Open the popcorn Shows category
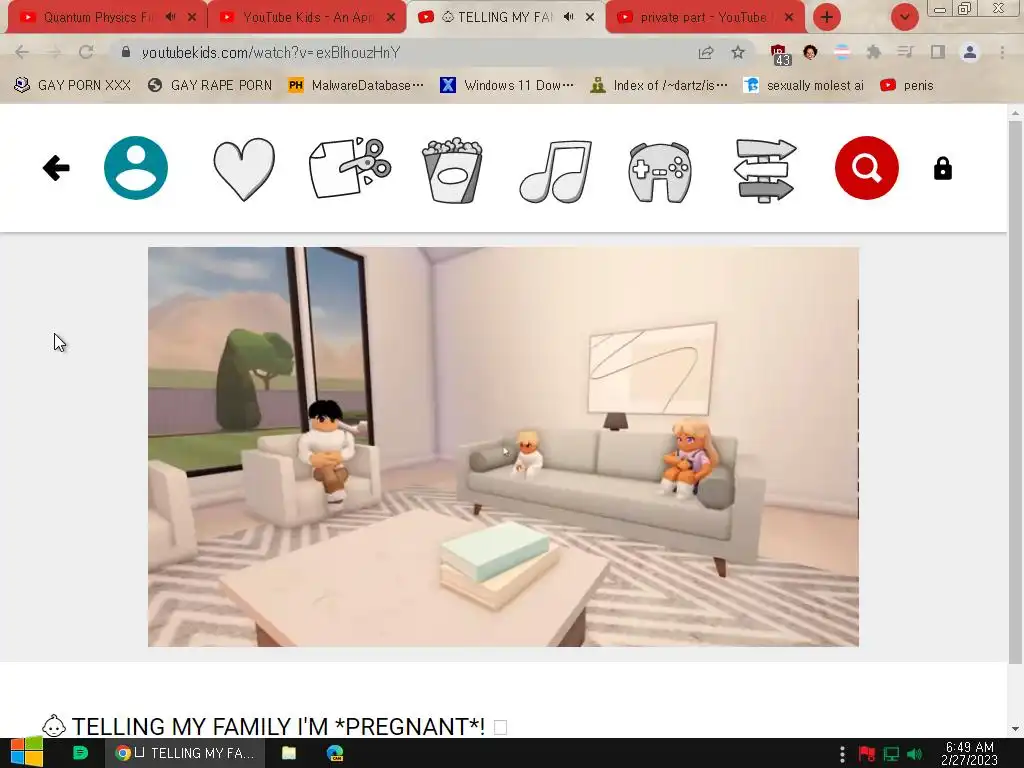This screenshot has width=1024, height=768. tap(452, 170)
